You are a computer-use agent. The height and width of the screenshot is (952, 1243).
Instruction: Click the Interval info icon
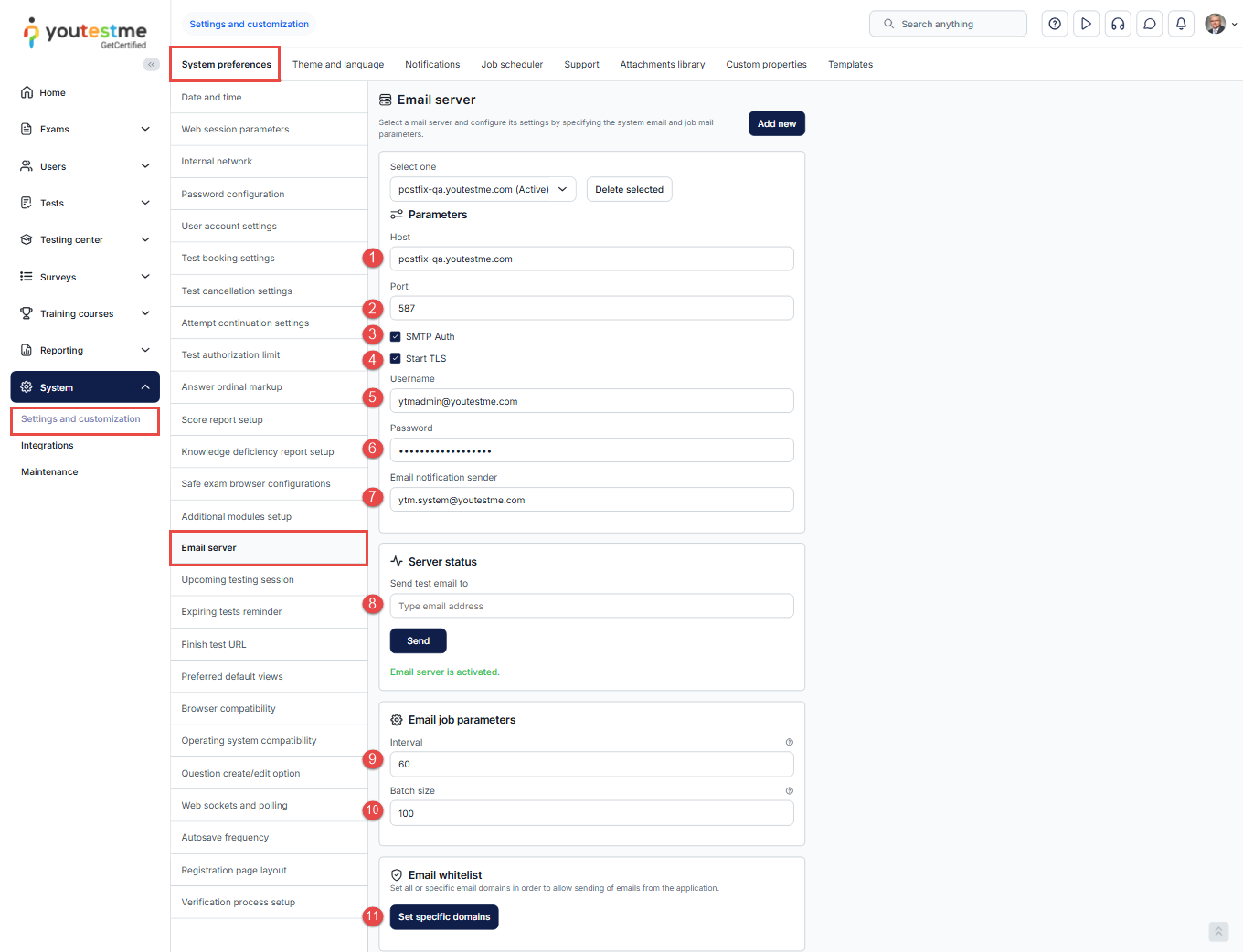click(789, 742)
